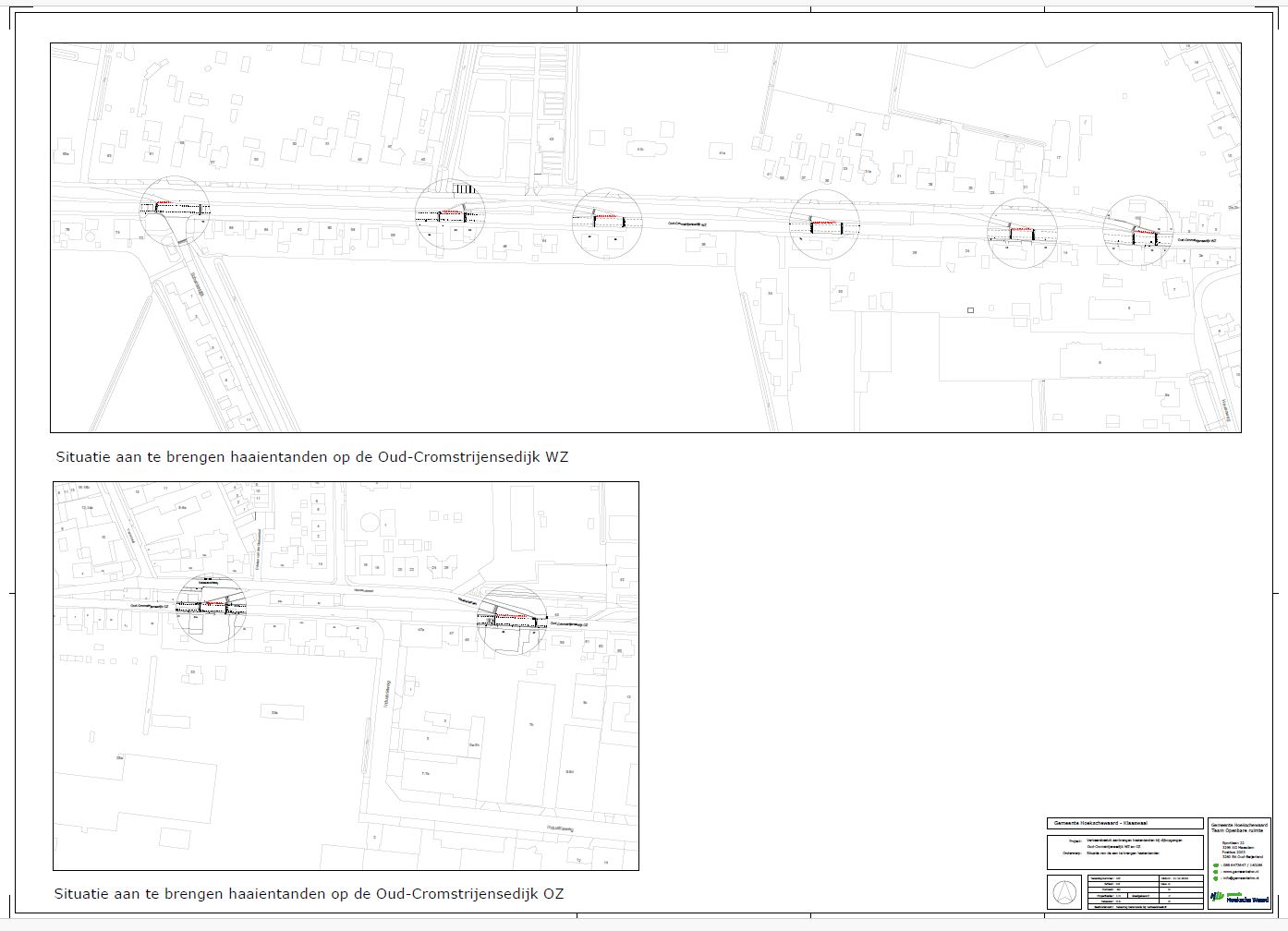The height and width of the screenshot is (931, 1288).
Task: Click the Hoeksche Waard municipality logo
Action: coord(1240,897)
